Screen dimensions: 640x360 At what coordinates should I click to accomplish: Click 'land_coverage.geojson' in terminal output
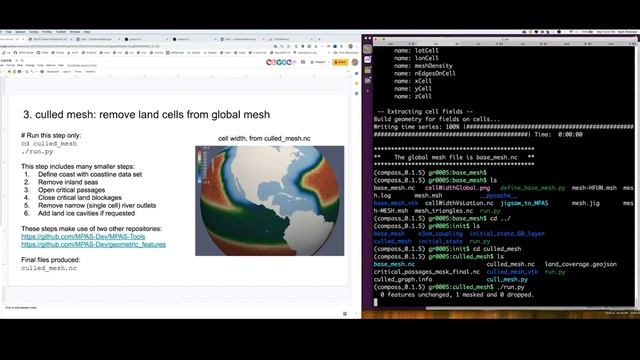pos(580,264)
